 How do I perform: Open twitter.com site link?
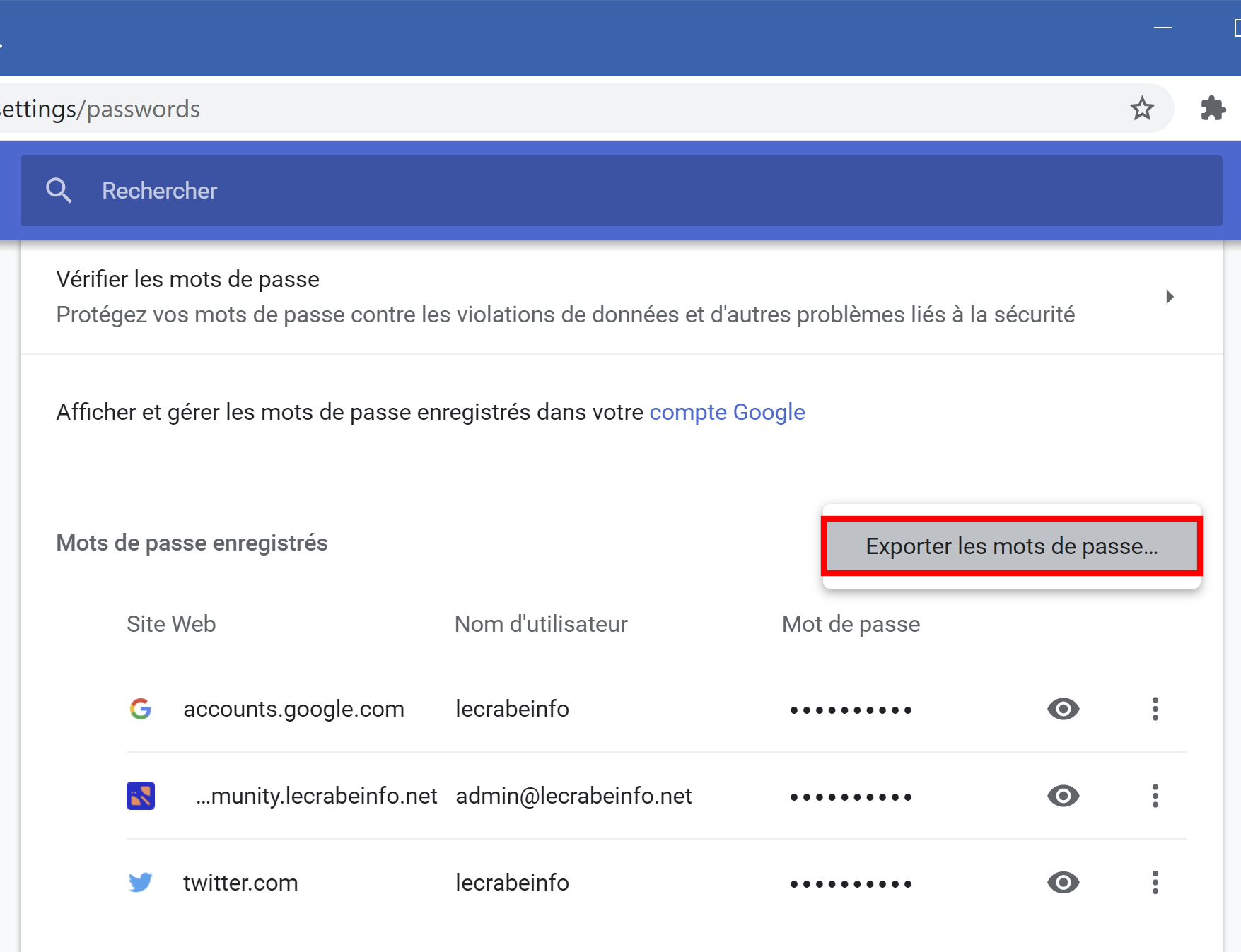coord(240,883)
